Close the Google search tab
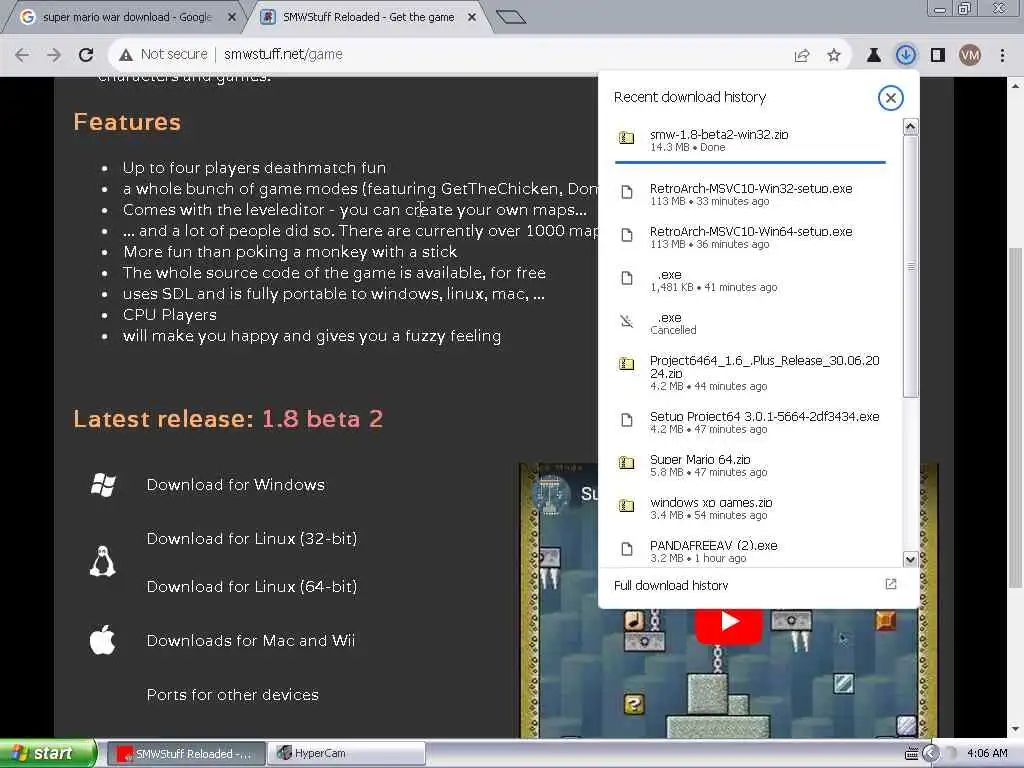Screen dimensions: 1024x768 (x=232, y=17)
